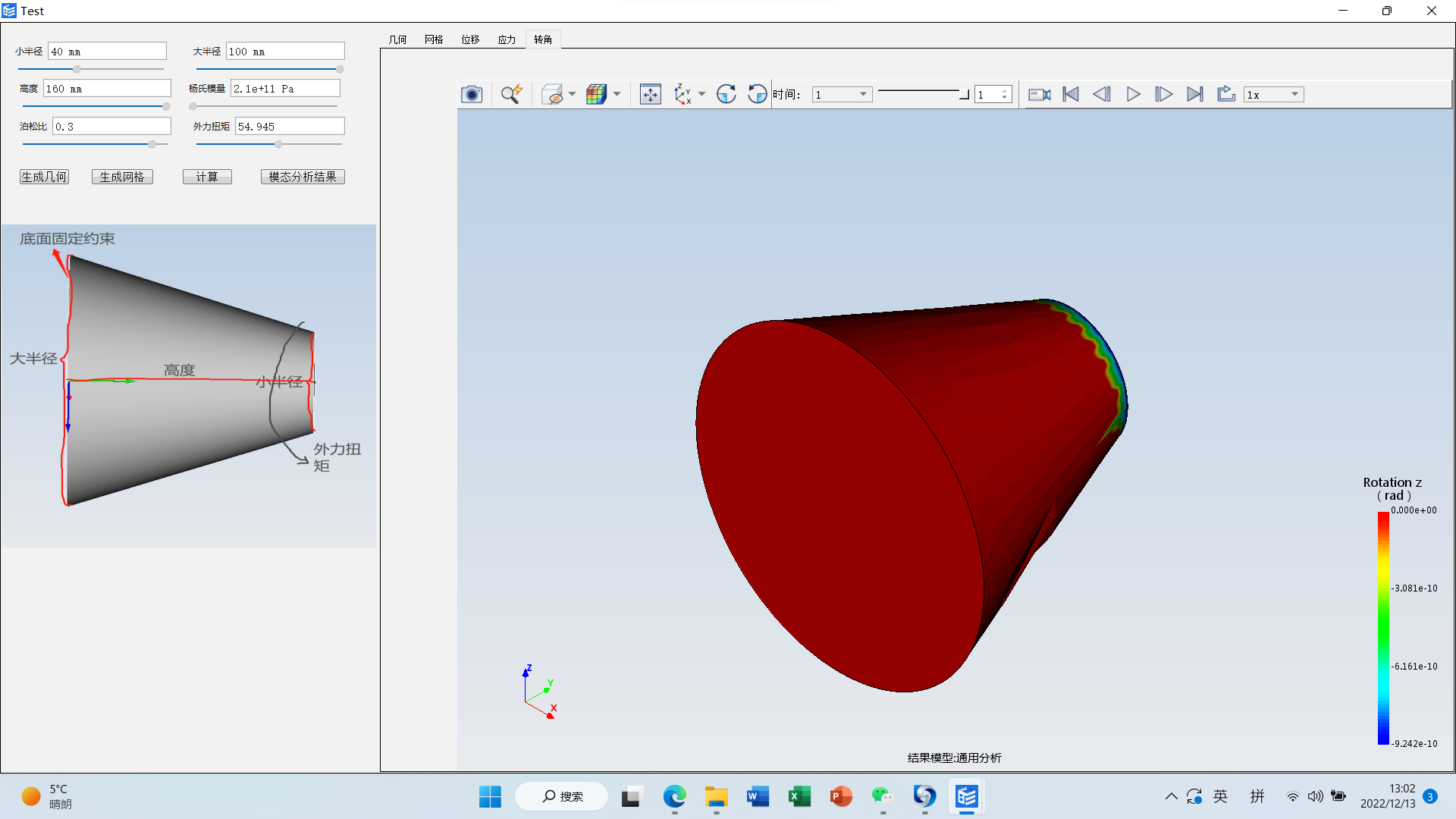The height and width of the screenshot is (819, 1456).
Task: Rotate the view clockwise
Action: click(726, 95)
